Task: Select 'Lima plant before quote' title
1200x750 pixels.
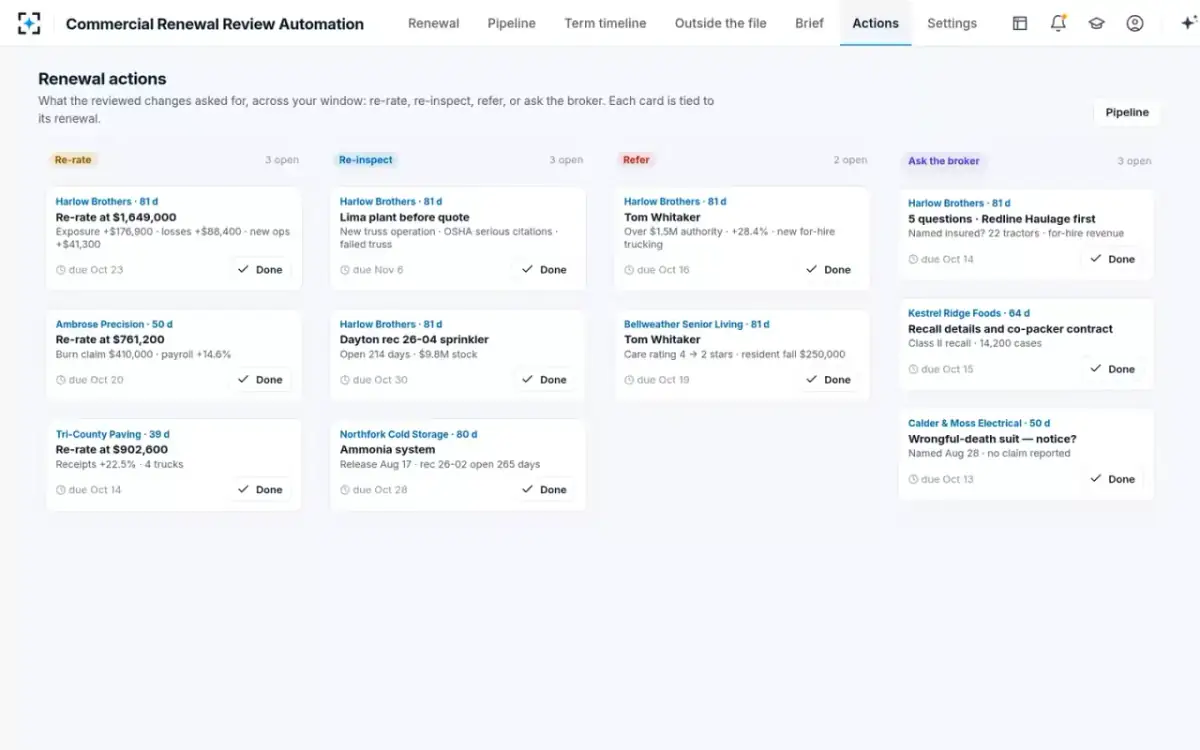Action: tap(405, 217)
